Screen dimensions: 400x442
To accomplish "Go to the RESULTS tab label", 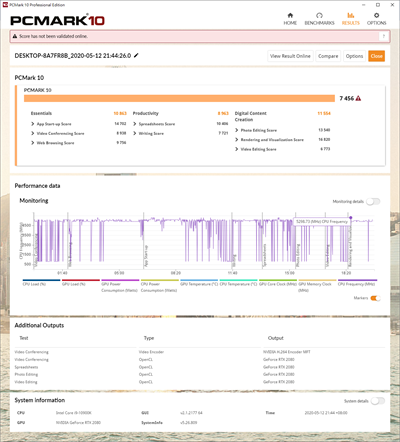I will [351, 23].
